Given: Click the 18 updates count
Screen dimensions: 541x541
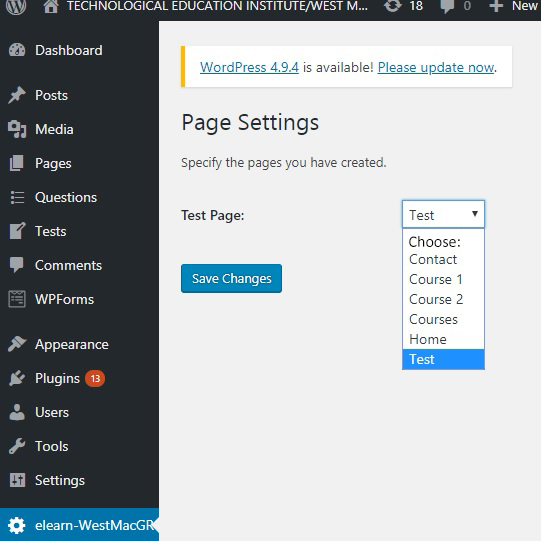Looking at the screenshot, I should pyautogui.click(x=416, y=6).
